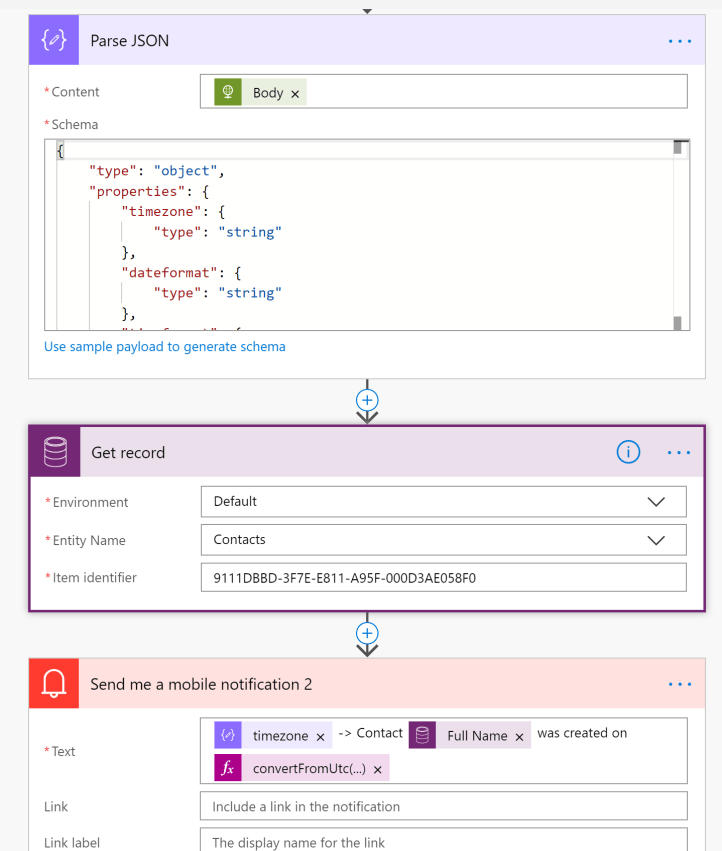Image resolution: width=722 pixels, height=851 pixels.
Task: Open the Parse JSON ellipsis menu
Action: point(679,41)
